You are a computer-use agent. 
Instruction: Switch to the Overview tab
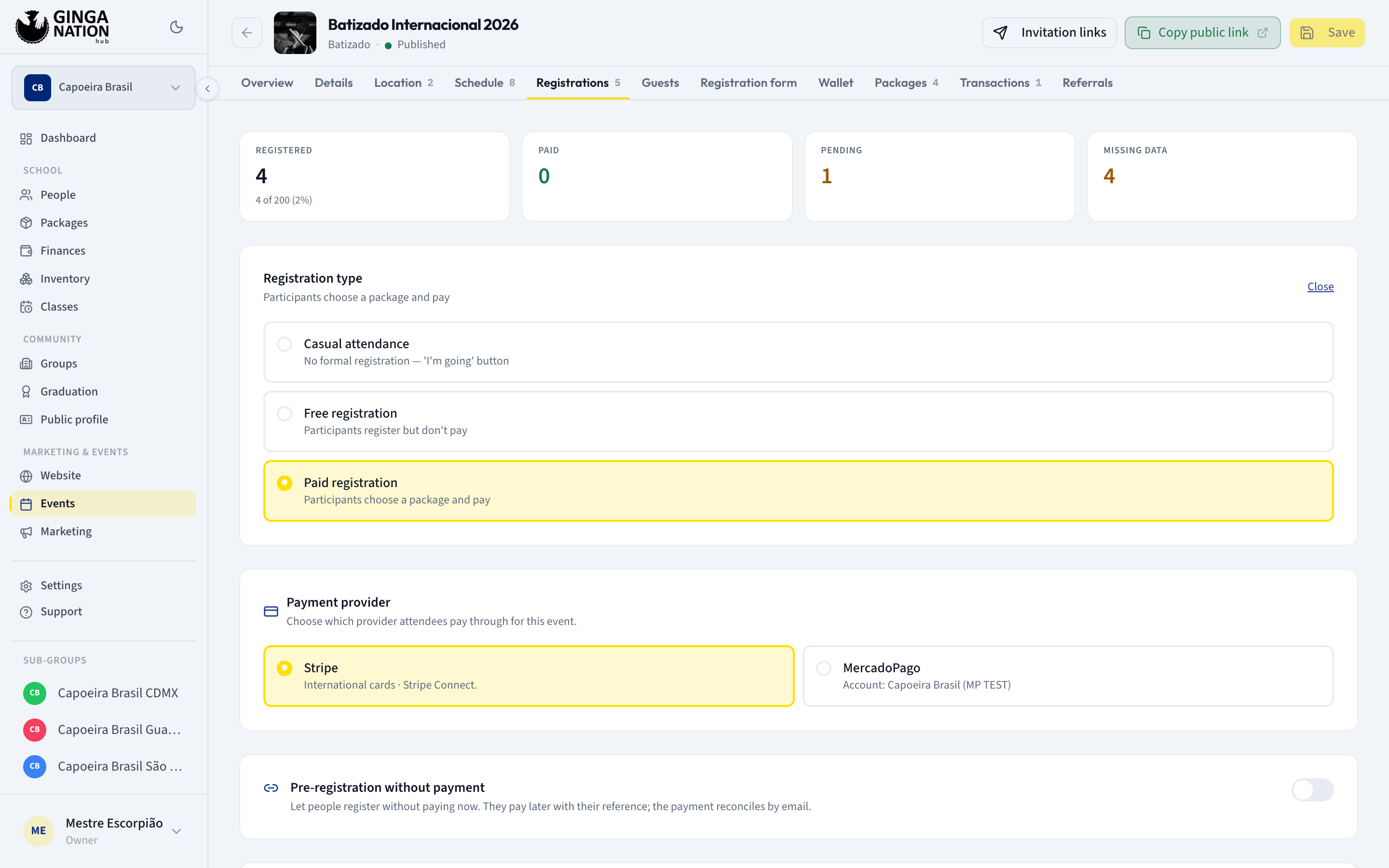point(267,82)
